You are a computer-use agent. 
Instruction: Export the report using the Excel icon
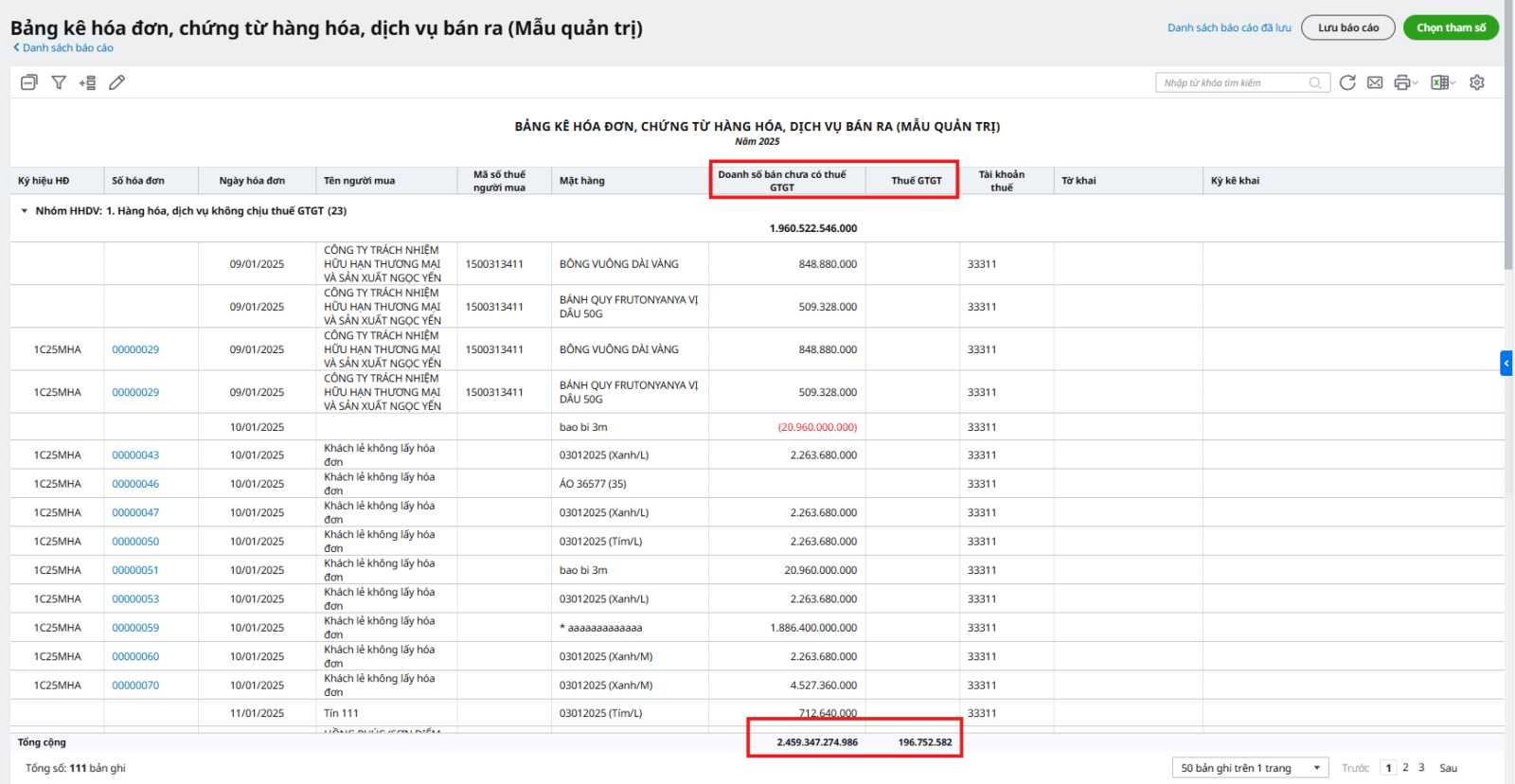[1439, 82]
